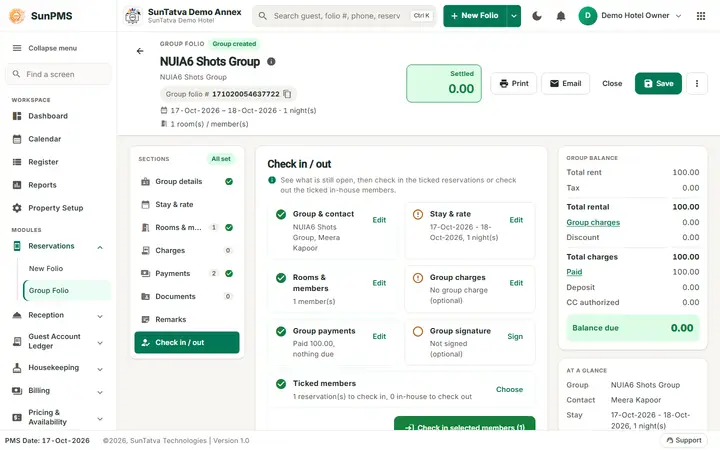Expand the Demo Hotel Owner user menu
The height and width of the screenshot is (450, 720).
[x=678, y=16]
